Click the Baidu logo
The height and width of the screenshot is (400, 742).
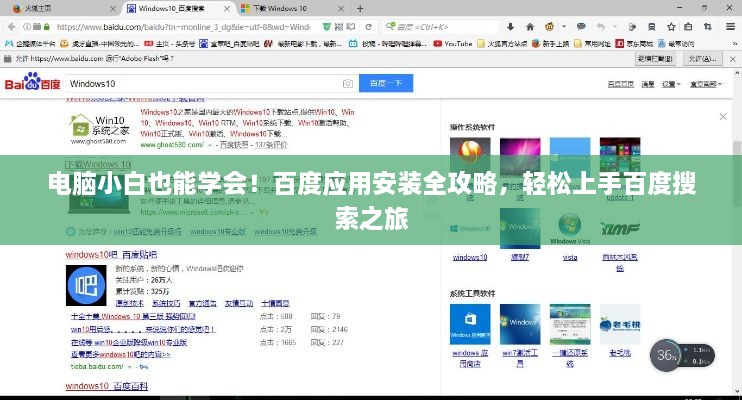pyautogui.click(x=33, y=82)
